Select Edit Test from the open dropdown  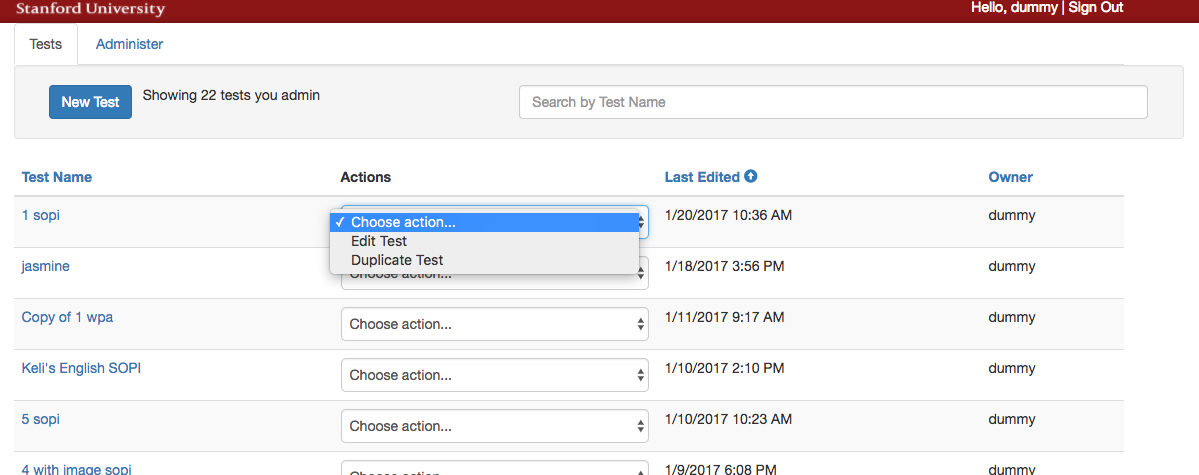click(x=379, y=241)
